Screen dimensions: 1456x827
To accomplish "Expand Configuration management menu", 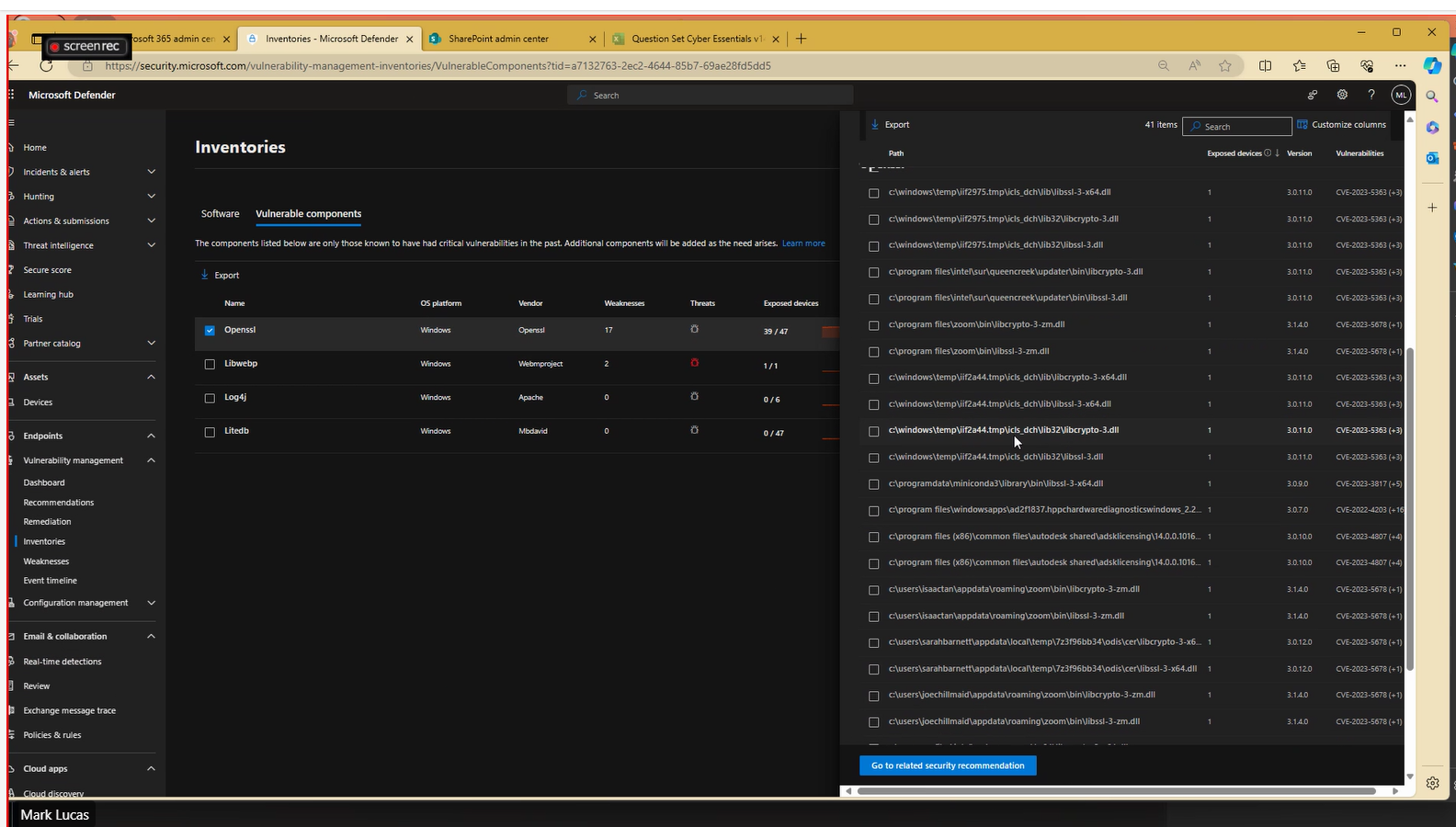I will (x=152, y=603).
